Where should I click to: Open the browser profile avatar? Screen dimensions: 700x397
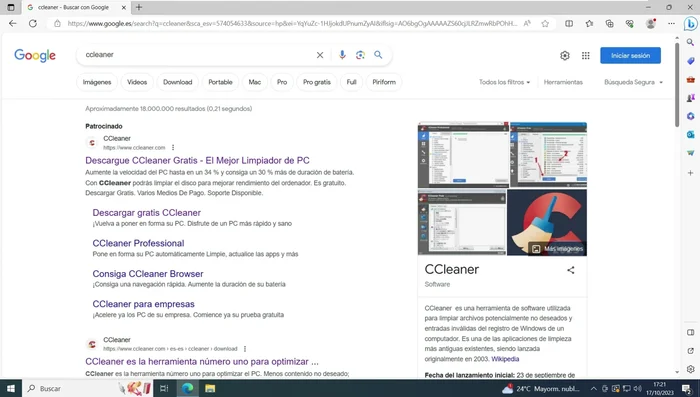651,24
